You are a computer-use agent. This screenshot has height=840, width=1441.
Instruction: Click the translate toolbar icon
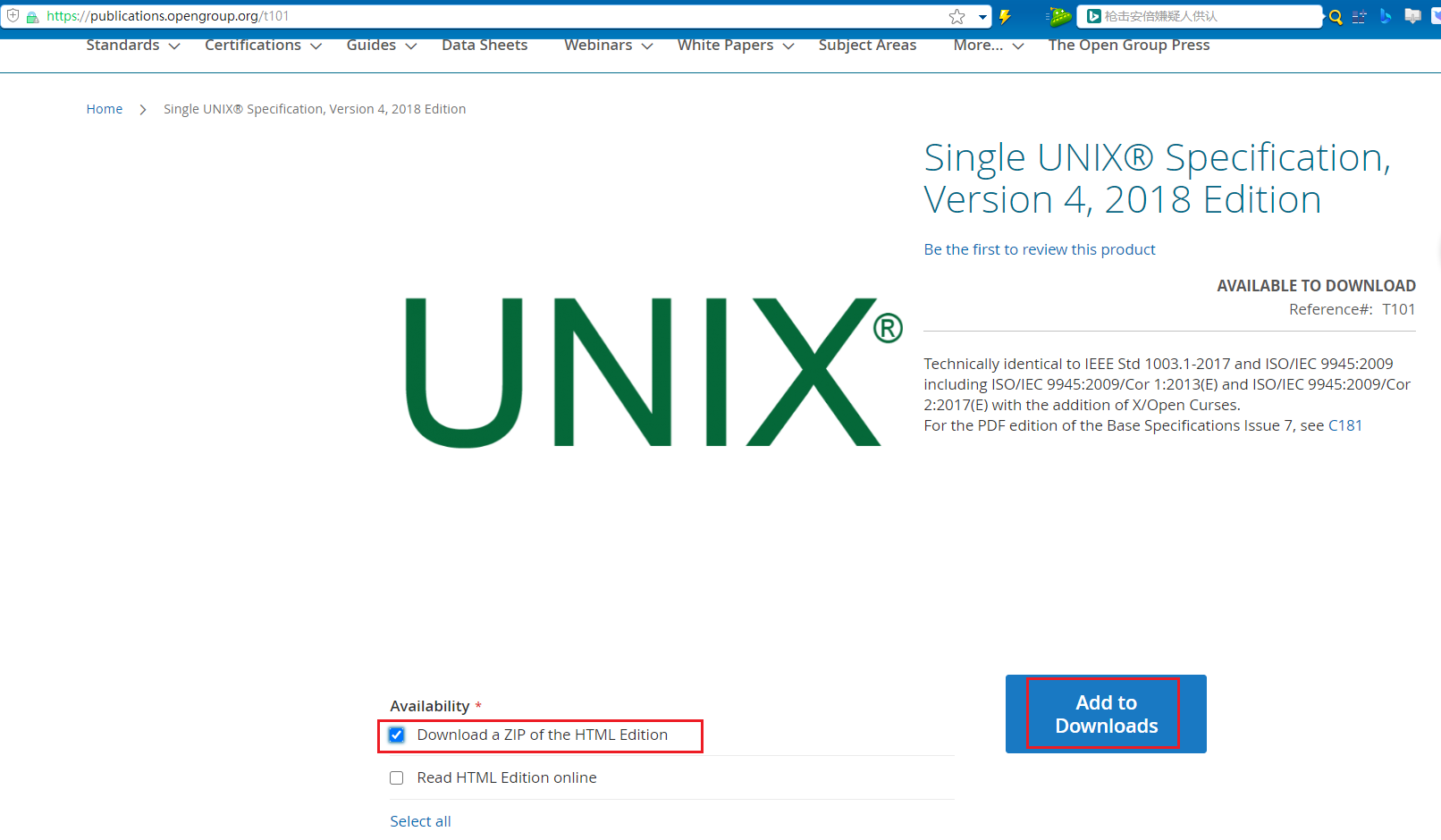tap(1360, 16)
